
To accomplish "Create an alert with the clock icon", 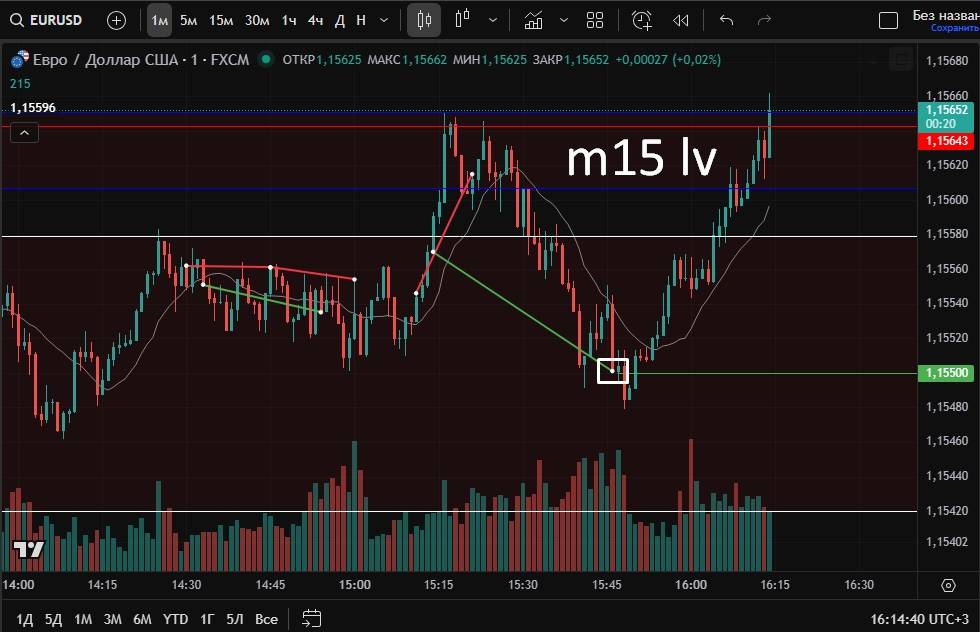I will (x=642, y=20).
